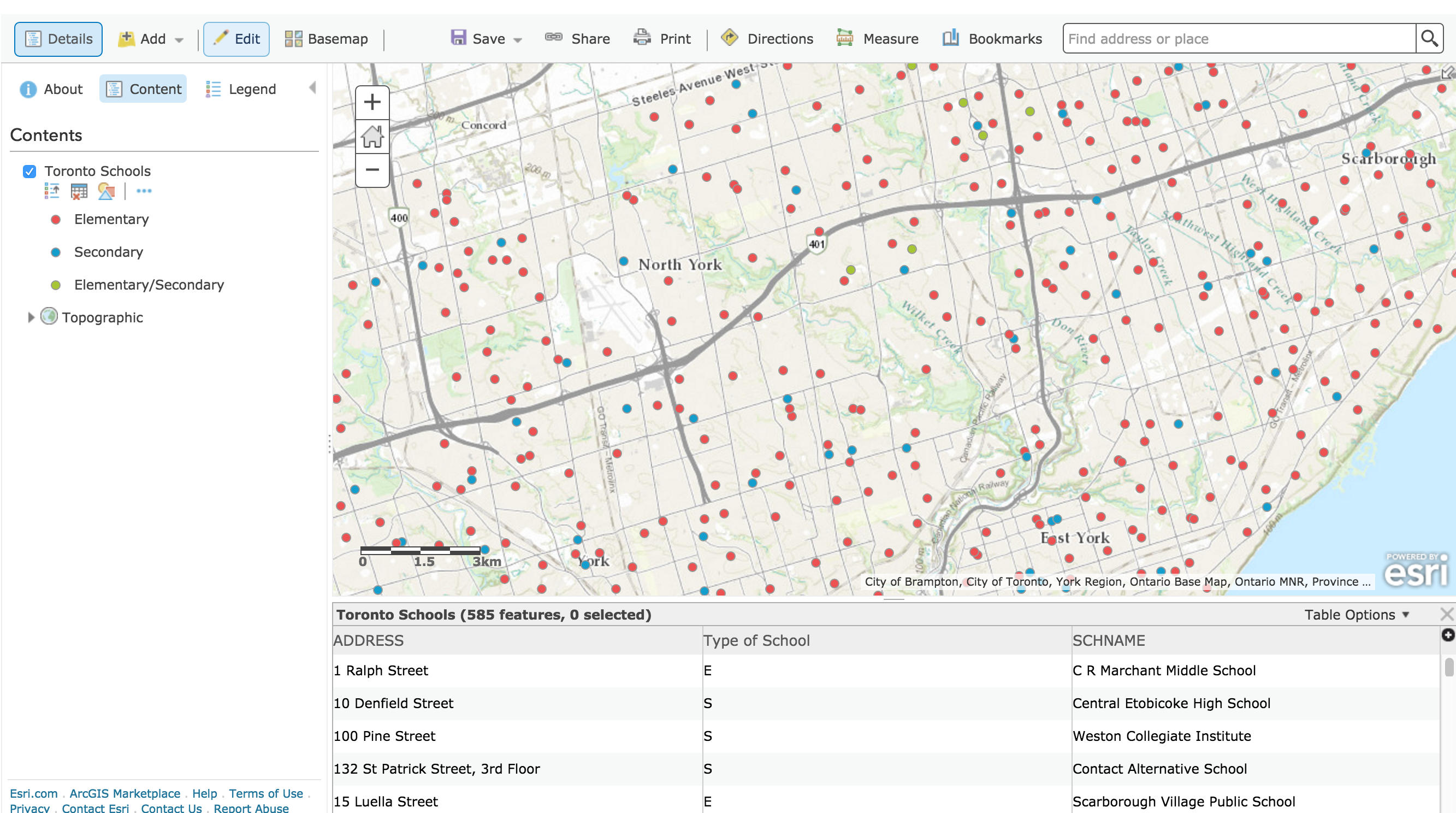1456x813 pixels.
Task: Open the Measure ruler tool
Action: 877,38
